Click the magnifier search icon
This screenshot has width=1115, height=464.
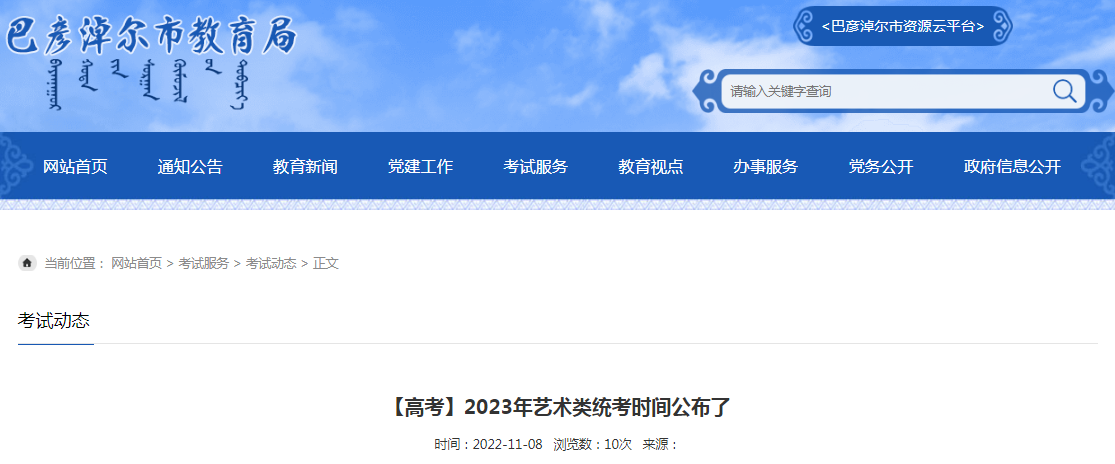(x=1064, y=91)
